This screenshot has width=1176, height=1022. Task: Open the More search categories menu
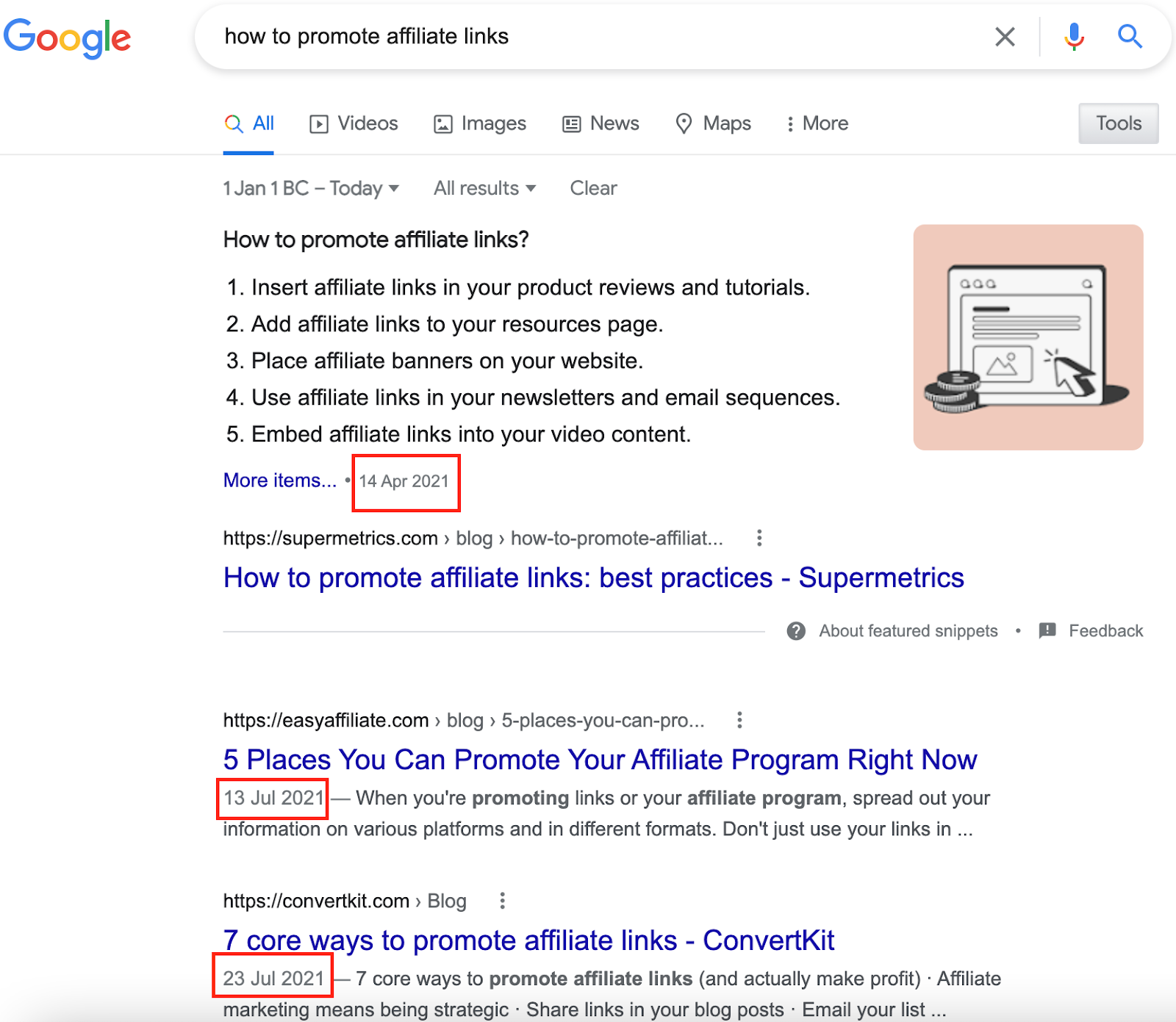[x=817, y=123]
